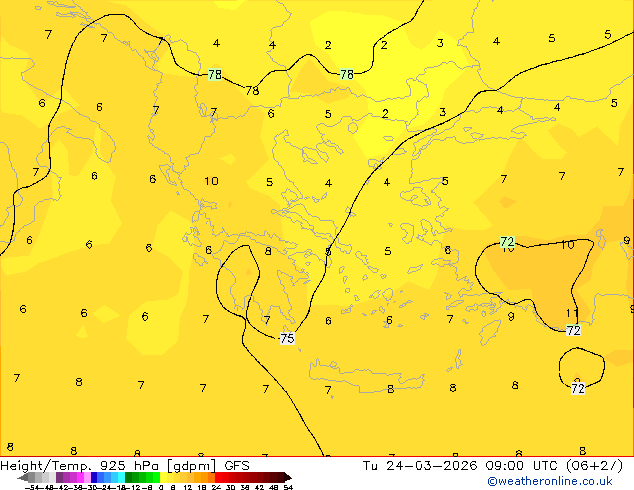634x490 pixels.
Task: Select the cyan swatch in the temperature legend
Action: click(x=121, y=477)
